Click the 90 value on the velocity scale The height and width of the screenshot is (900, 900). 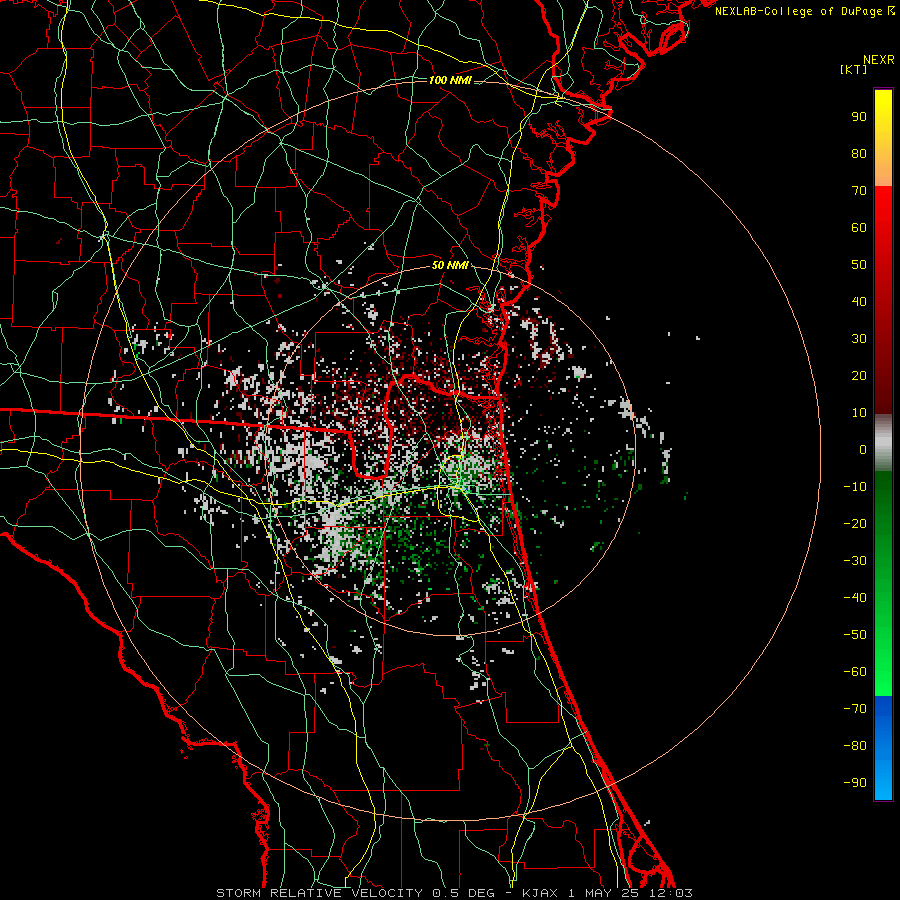(859, 117)
